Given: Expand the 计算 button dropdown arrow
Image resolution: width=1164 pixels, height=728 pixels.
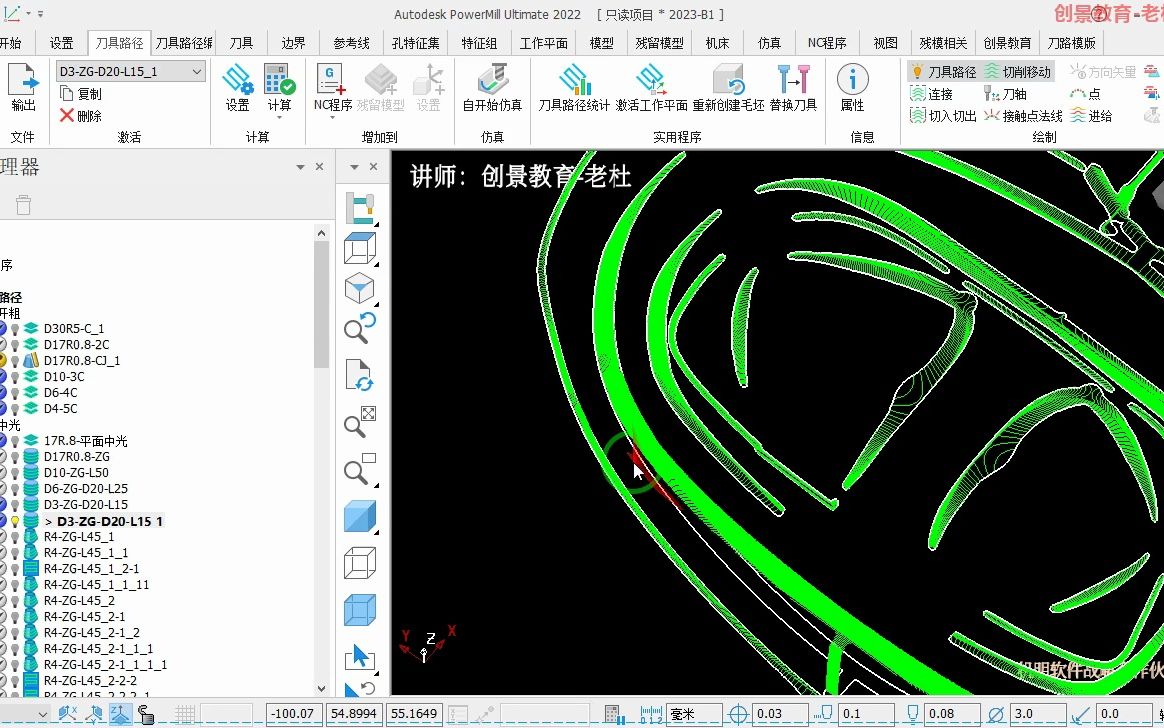Looking at the screenshot, I should tap(280, 117).
